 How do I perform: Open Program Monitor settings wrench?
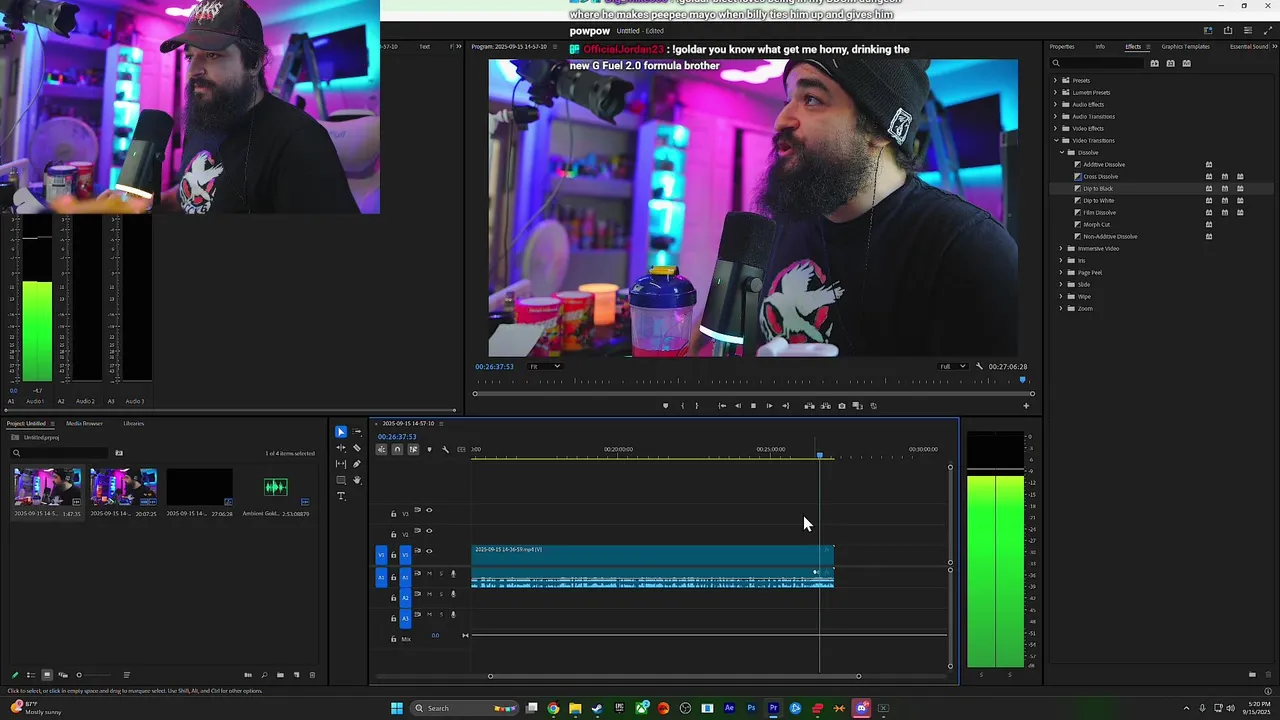(x=979, y=366)
